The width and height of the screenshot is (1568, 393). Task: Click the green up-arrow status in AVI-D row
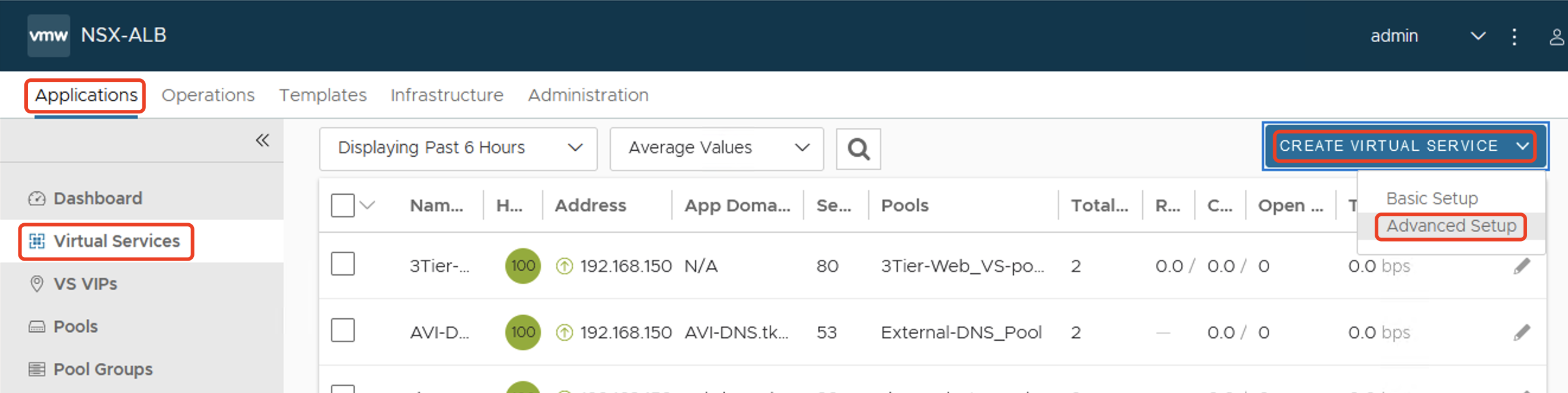[564, 332]
